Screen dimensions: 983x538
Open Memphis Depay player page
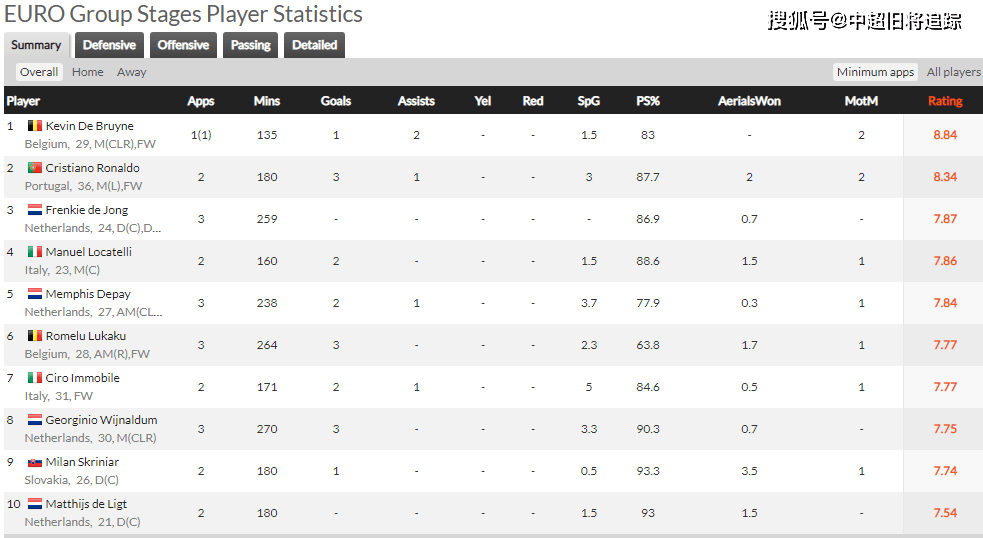click(x=88, y=294)
